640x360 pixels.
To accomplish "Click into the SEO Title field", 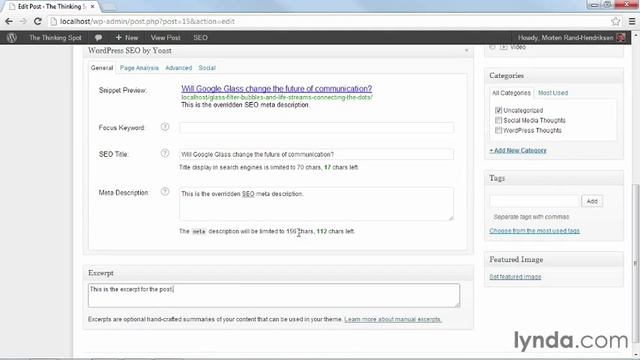I will pos(316,154).
